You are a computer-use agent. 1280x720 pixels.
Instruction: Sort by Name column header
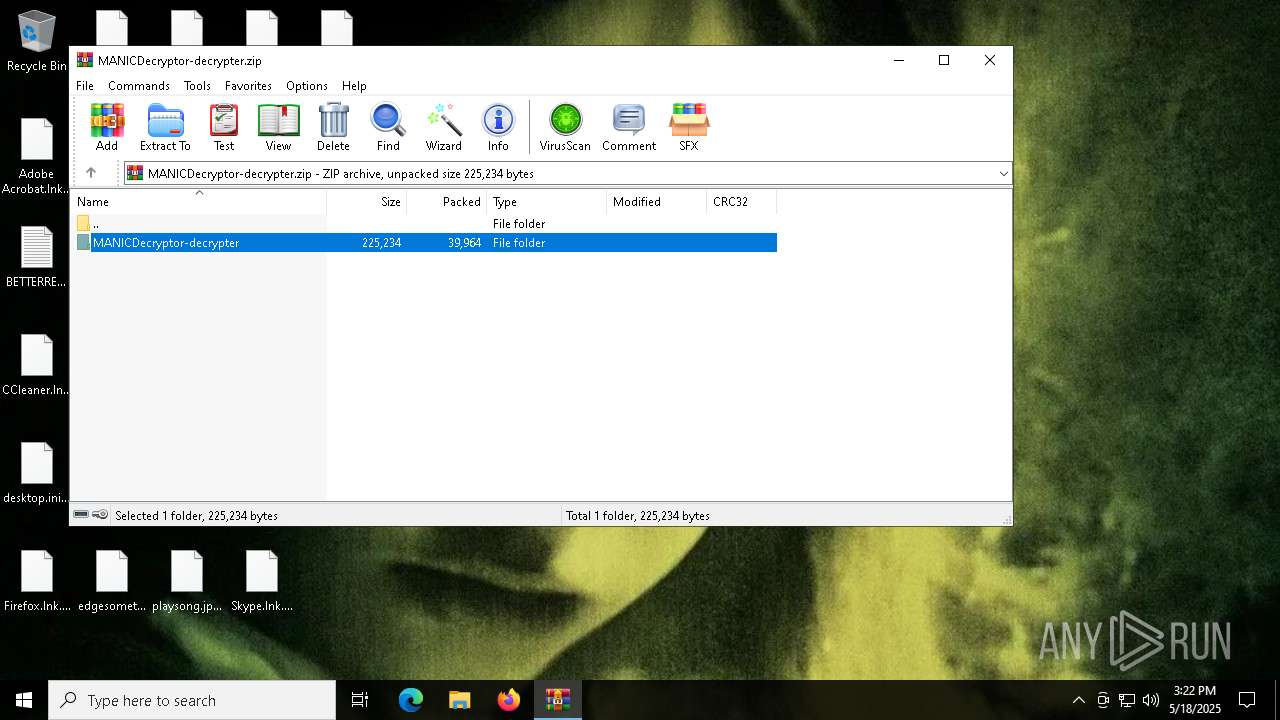(x=199, y=202)
